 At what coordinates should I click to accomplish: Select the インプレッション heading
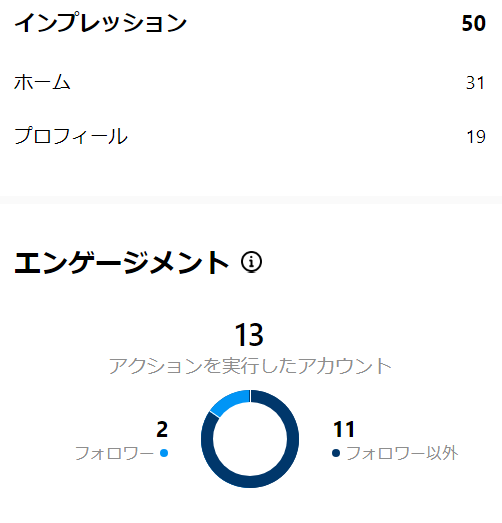pos(100,23)
